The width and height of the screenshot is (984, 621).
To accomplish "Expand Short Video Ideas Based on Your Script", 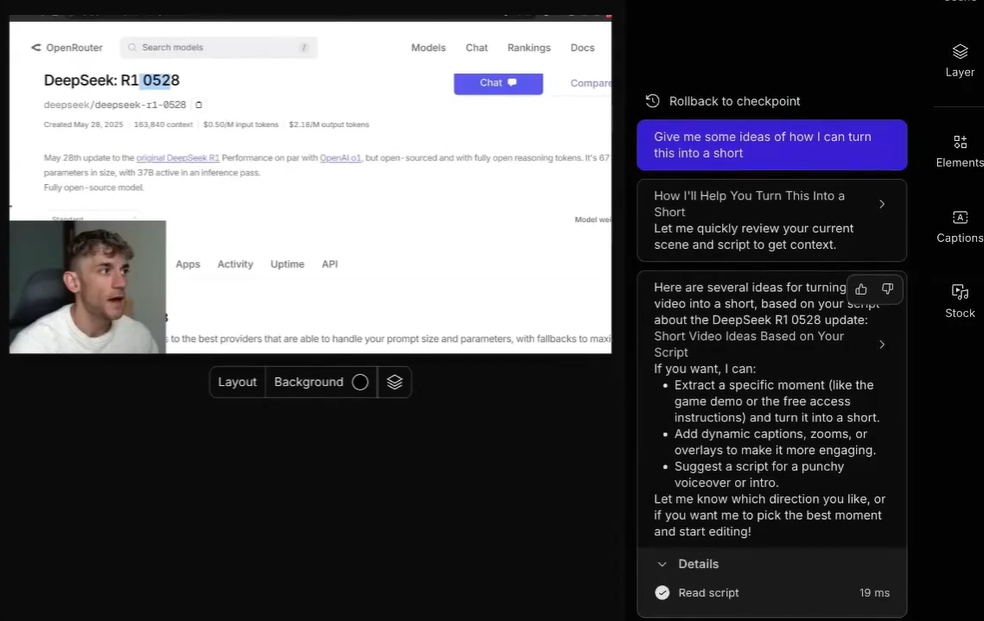I will [x=882, y=344].
